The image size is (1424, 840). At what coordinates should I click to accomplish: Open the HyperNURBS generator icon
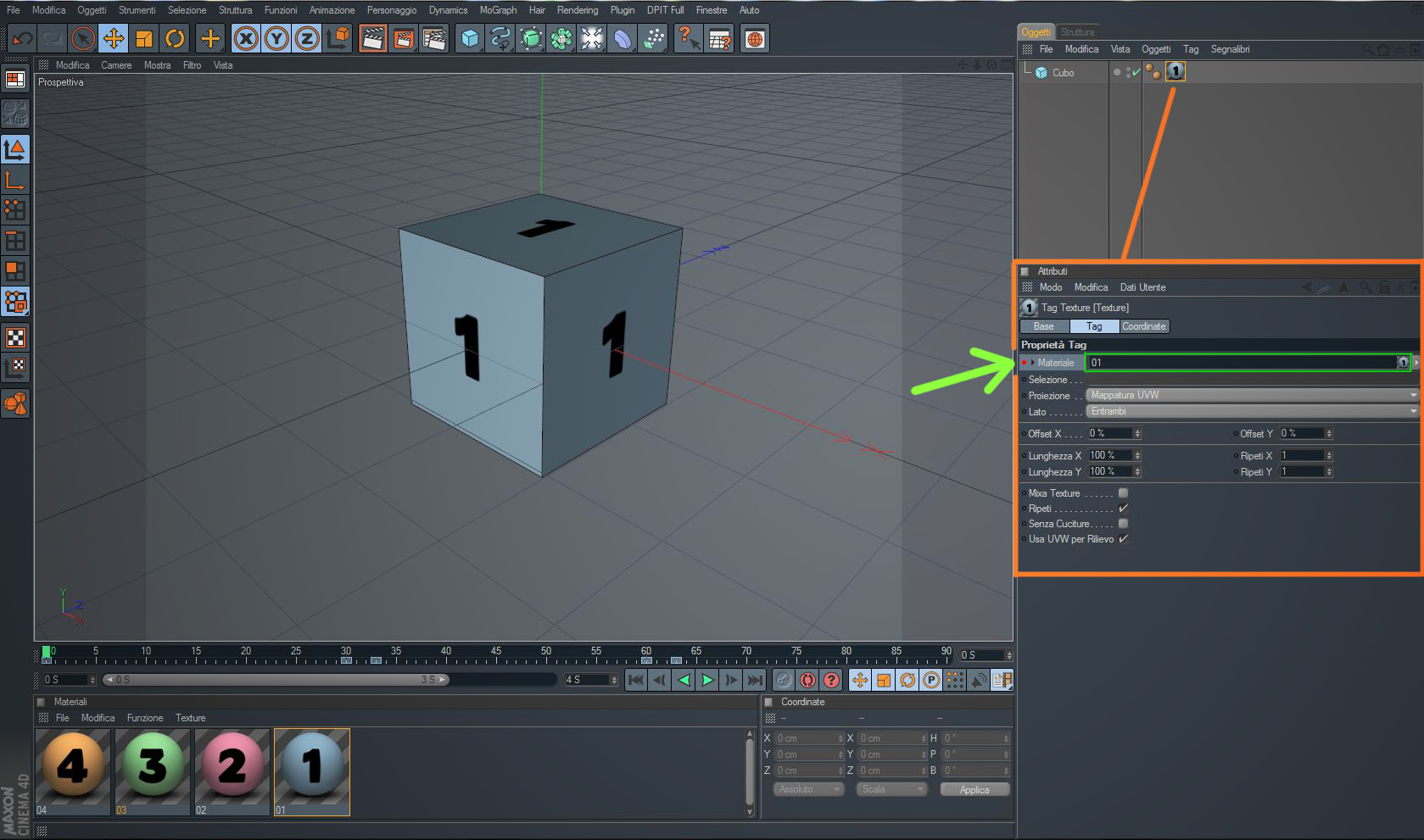(x=531, y=39)
